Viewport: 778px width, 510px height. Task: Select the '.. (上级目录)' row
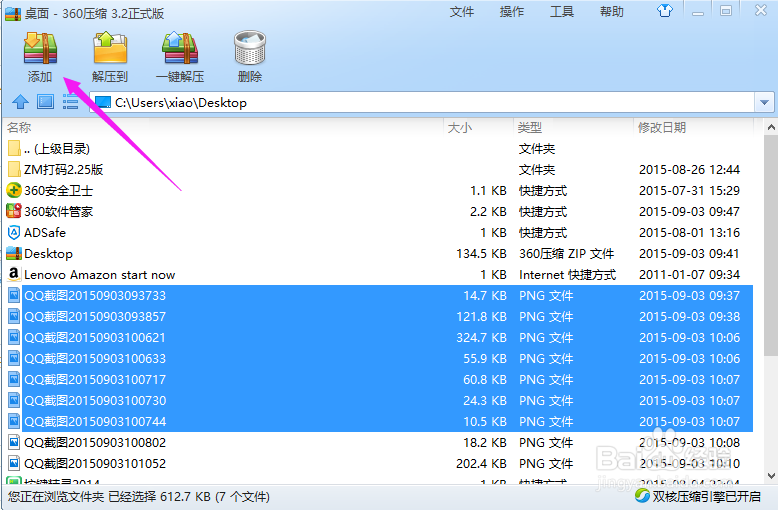point(379,148)
